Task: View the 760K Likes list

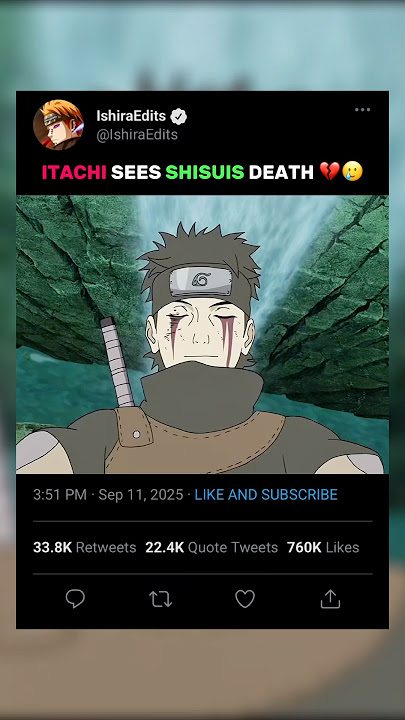Action: click(x=323, y=547)
